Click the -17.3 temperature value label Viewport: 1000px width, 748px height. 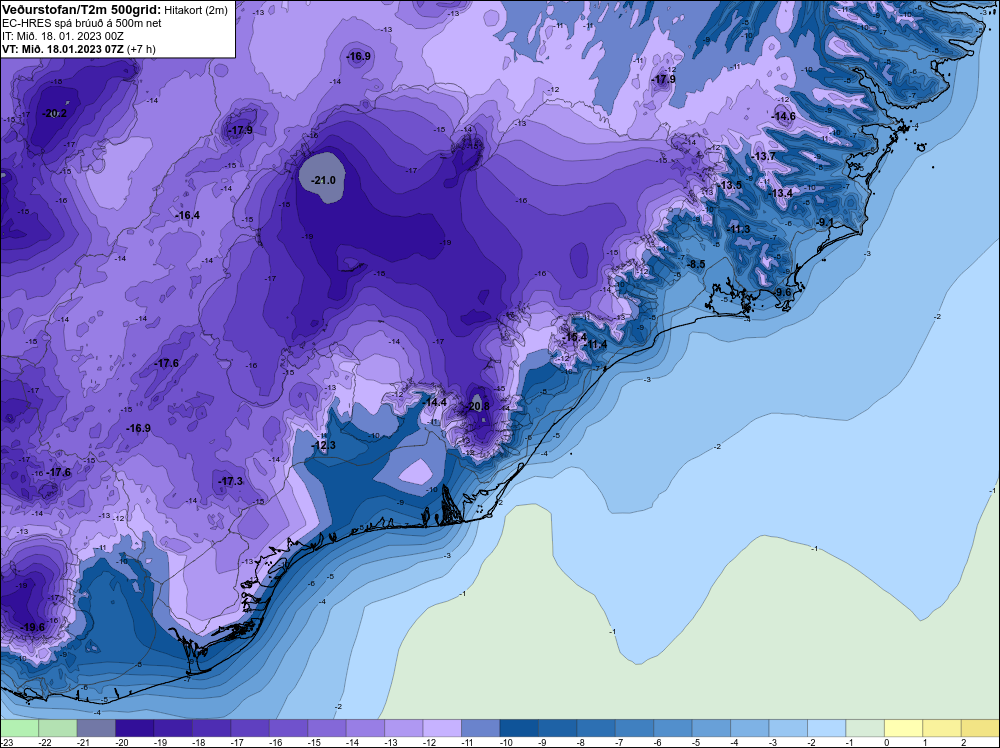231,481
